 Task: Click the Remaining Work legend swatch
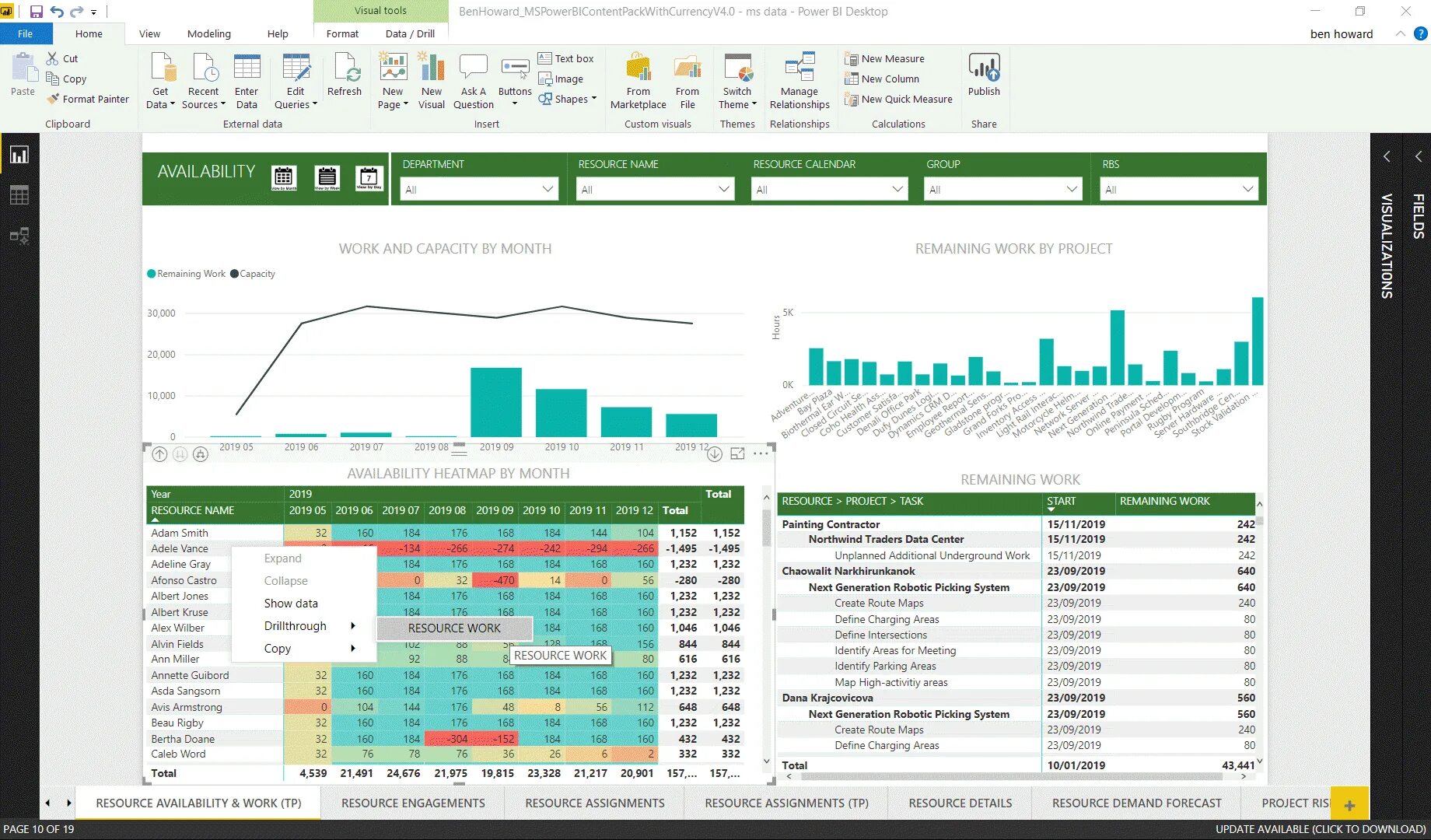click(x=152, y=274)
